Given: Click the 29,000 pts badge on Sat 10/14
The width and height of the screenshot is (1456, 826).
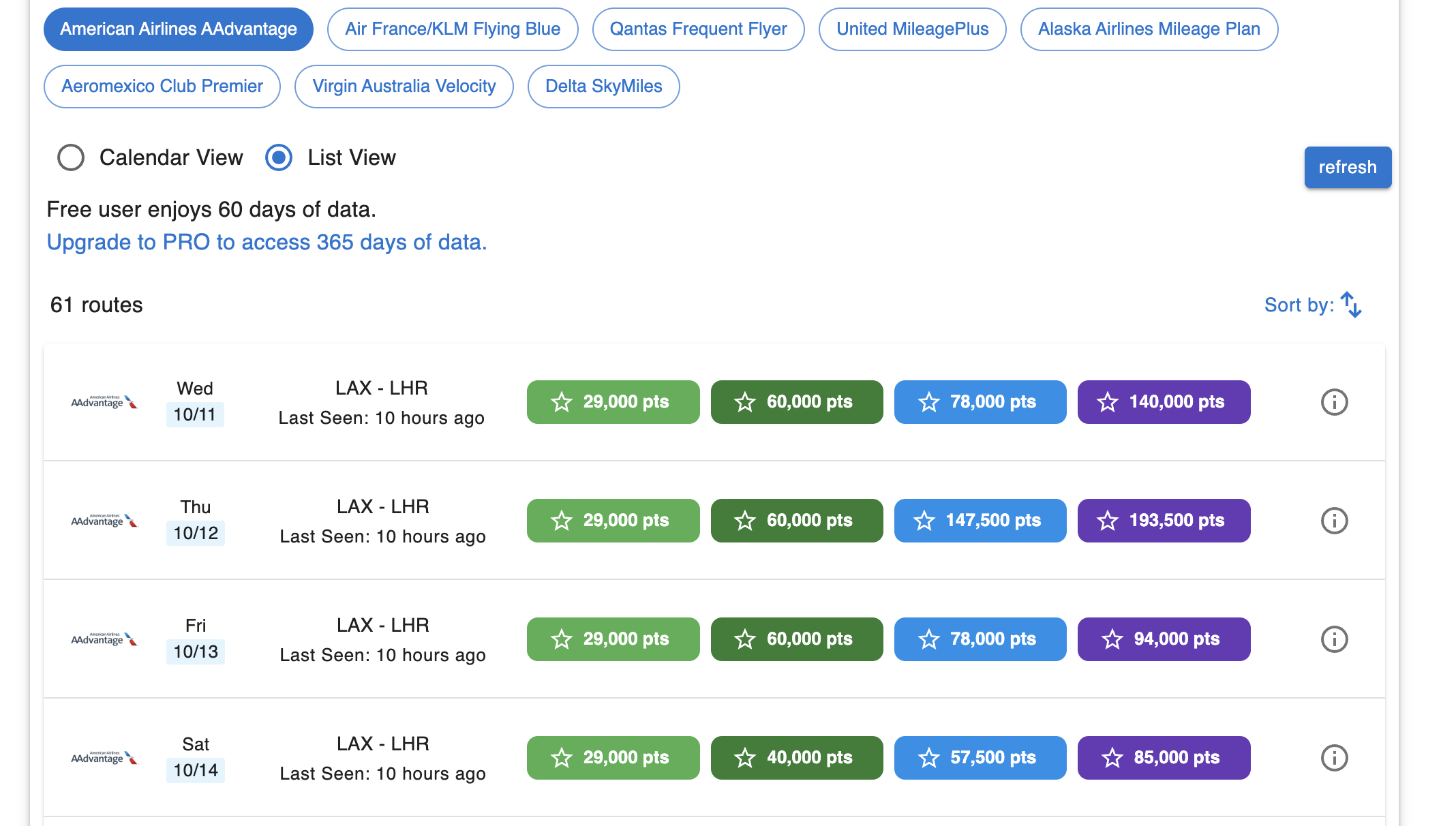Looking at the screenshot, I should pos(613,757).
